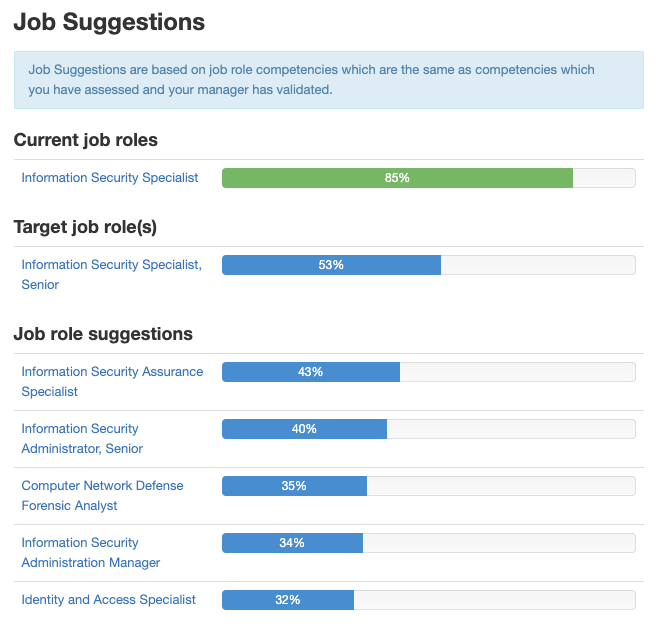This screenshot has width=658, height=626.
Task: Click the green 85% filled progress bar
Action: 397,178
